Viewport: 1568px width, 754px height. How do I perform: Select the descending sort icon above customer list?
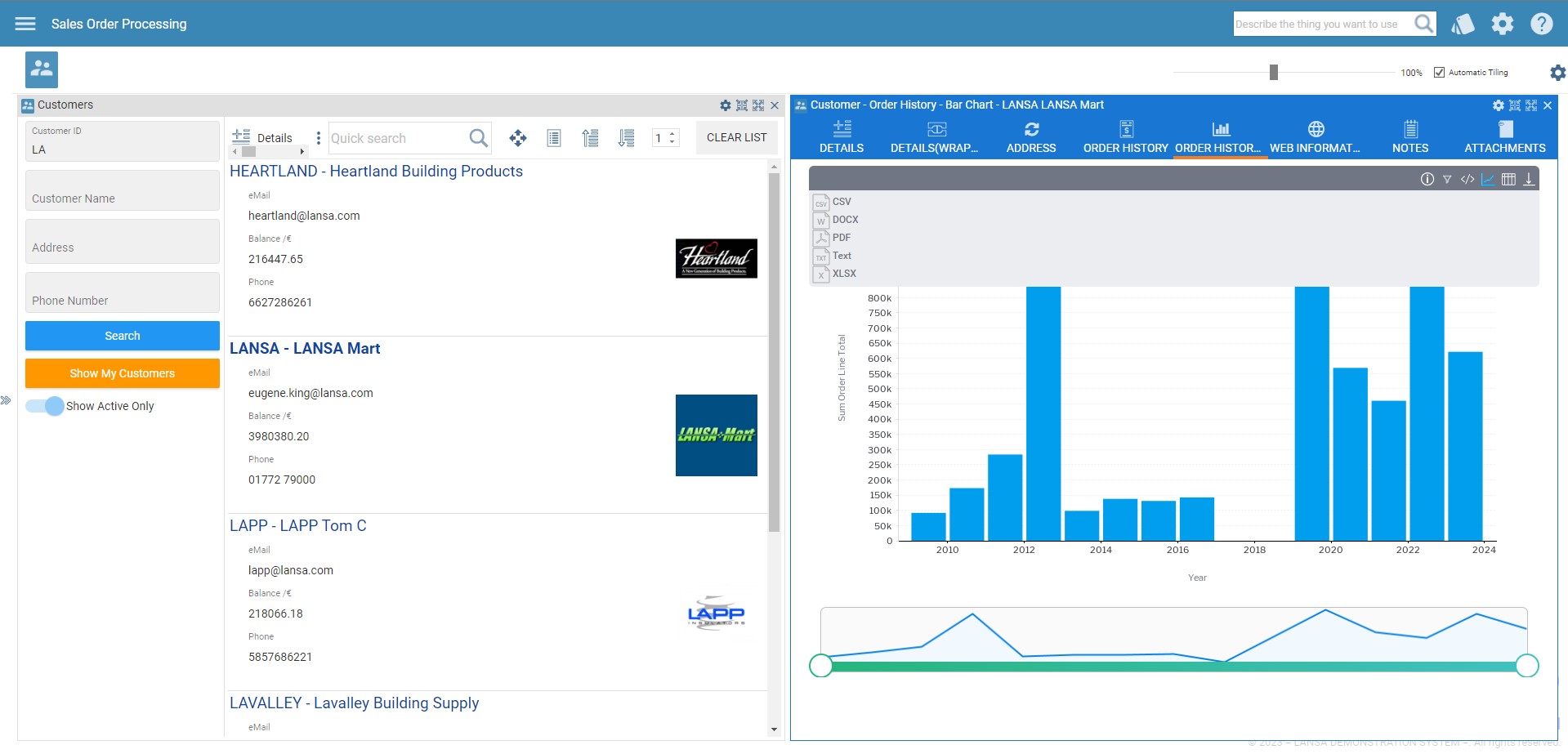[627, 137]
